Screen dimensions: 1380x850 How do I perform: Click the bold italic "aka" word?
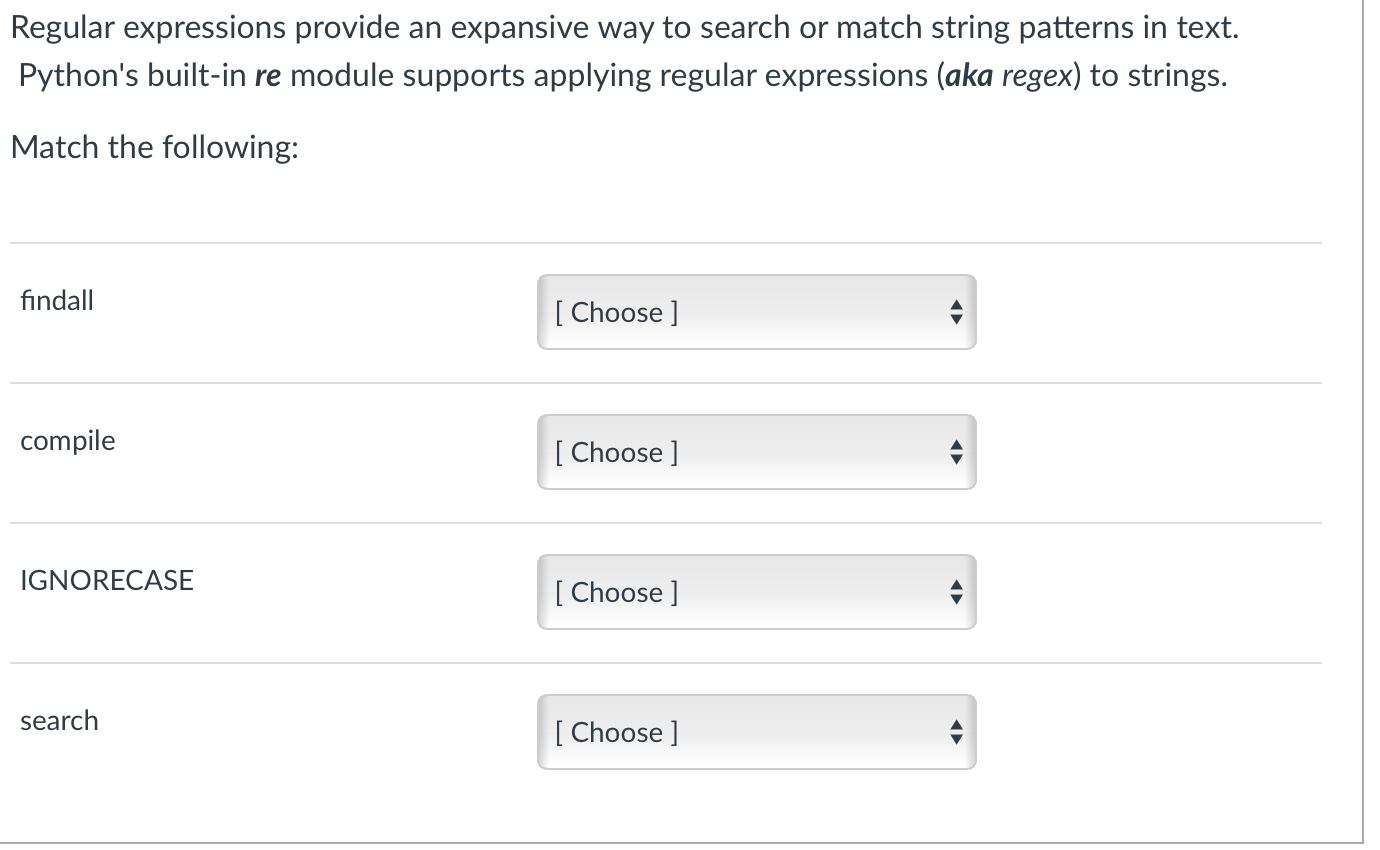(970, 78)
